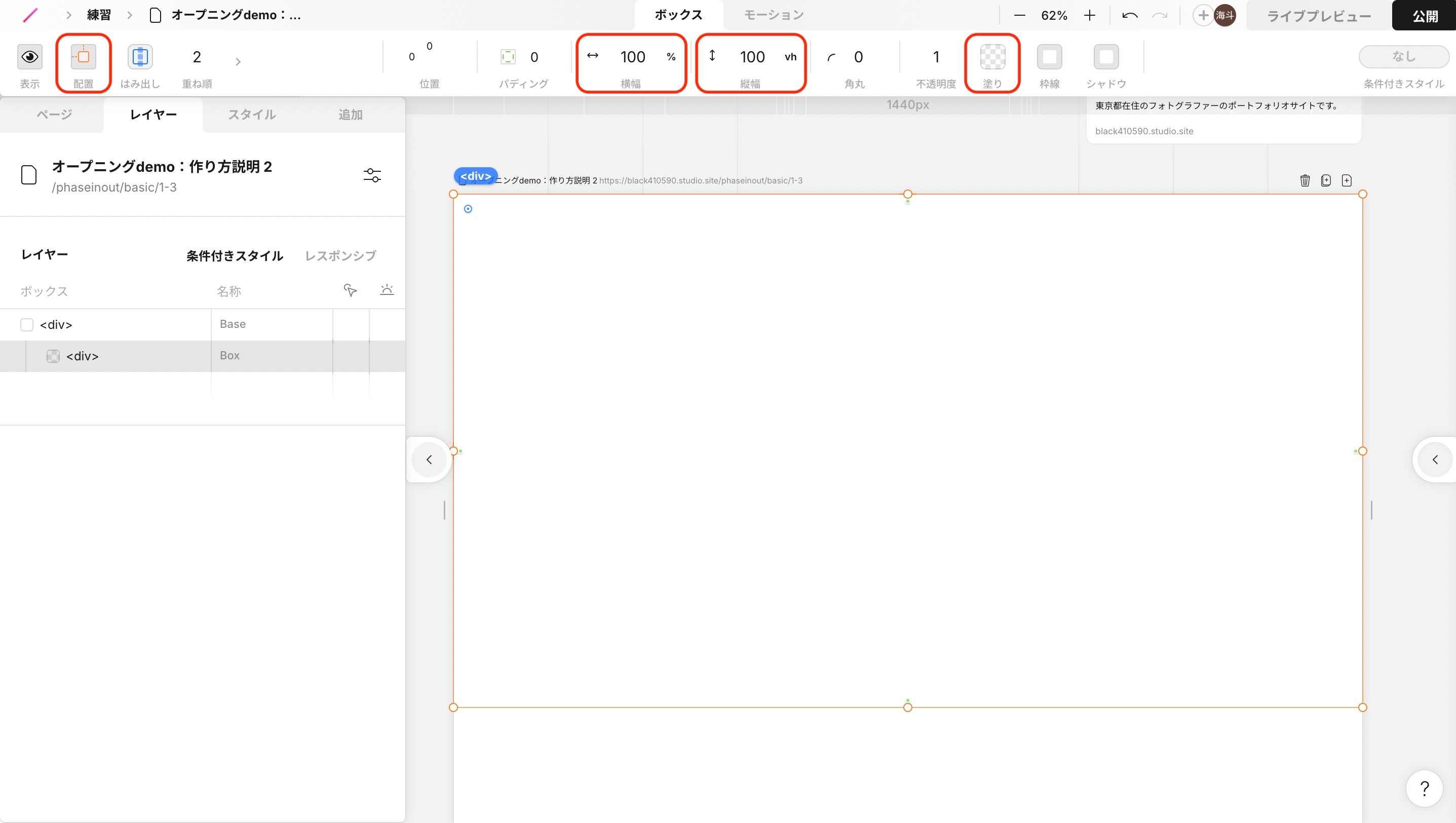Click the Base div layer box icon
The height and width of the screenshot is (823, 1456).
point(26,324)
